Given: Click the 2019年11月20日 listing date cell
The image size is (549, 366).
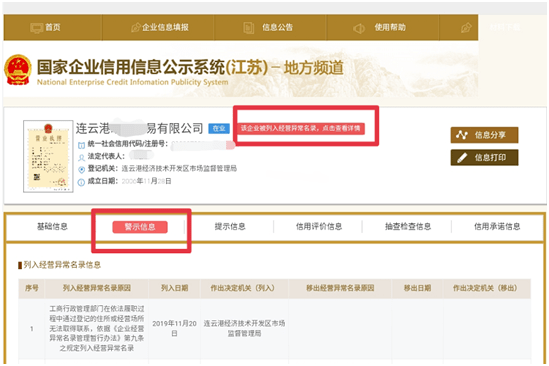Looking at the screenshot, I should pyautogui.click(x=174, y=329).
